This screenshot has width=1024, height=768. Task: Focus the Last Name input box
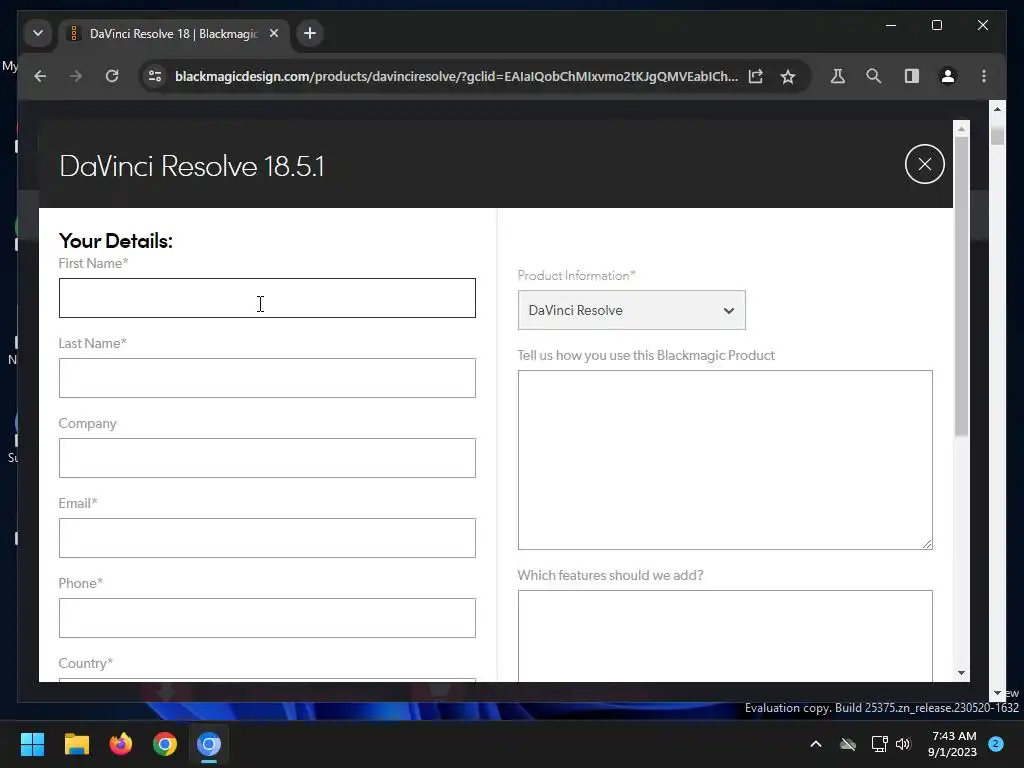(267, 377)
